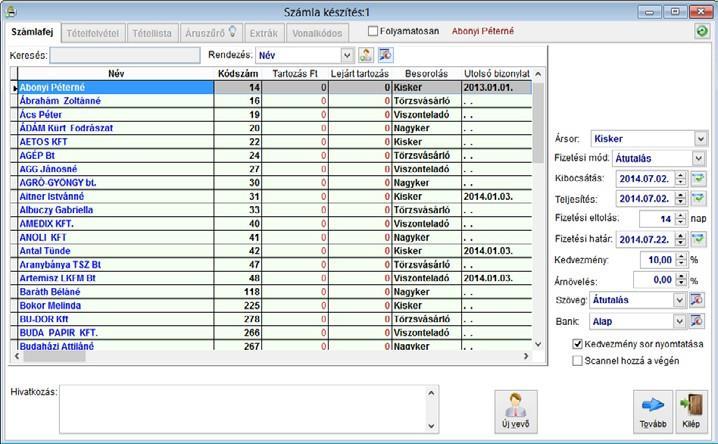Click the Hivatkozás text area
The image size is (718, 444).
point(244,409)
